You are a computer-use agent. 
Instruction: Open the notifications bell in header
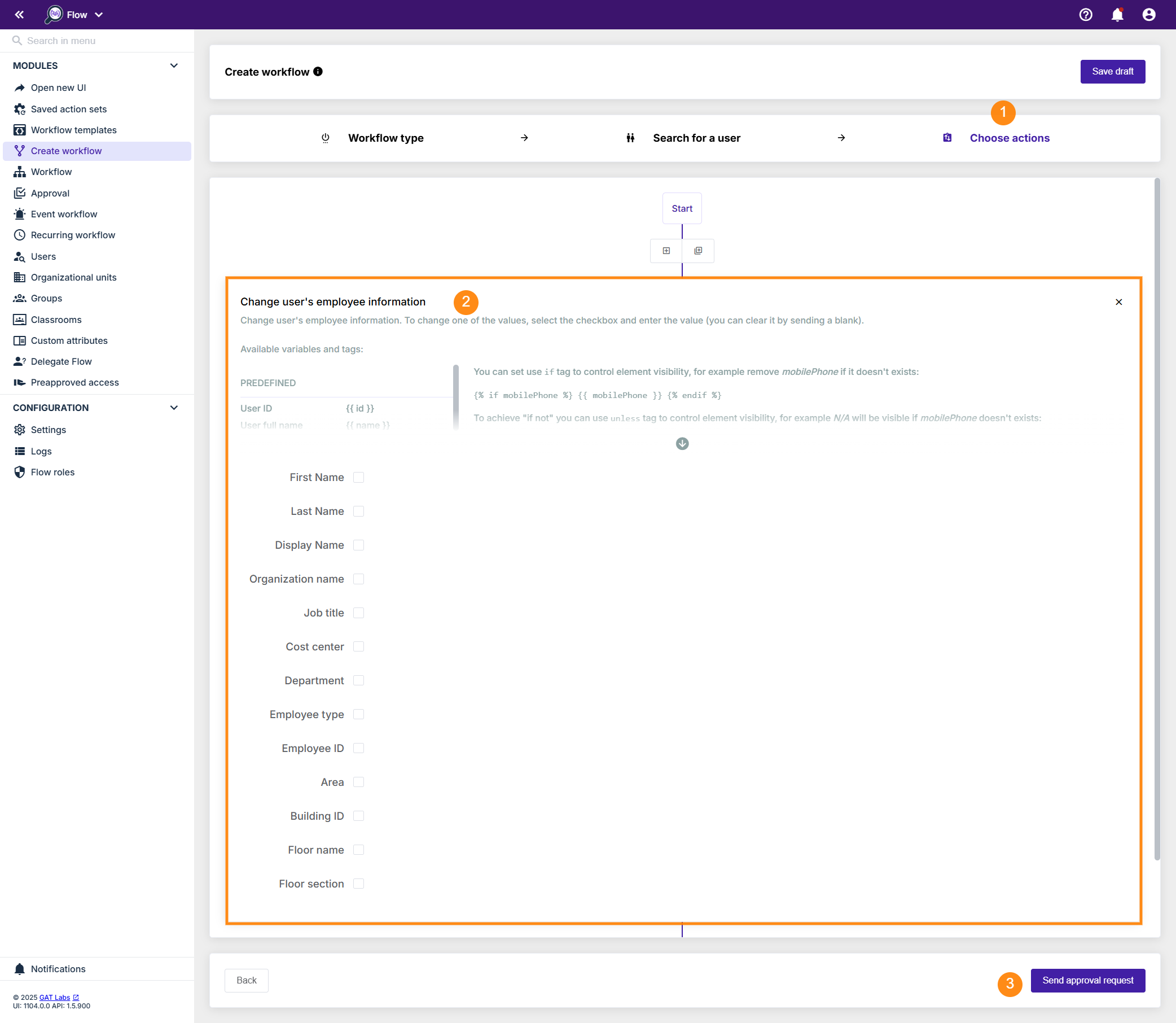coord(1117,15)
